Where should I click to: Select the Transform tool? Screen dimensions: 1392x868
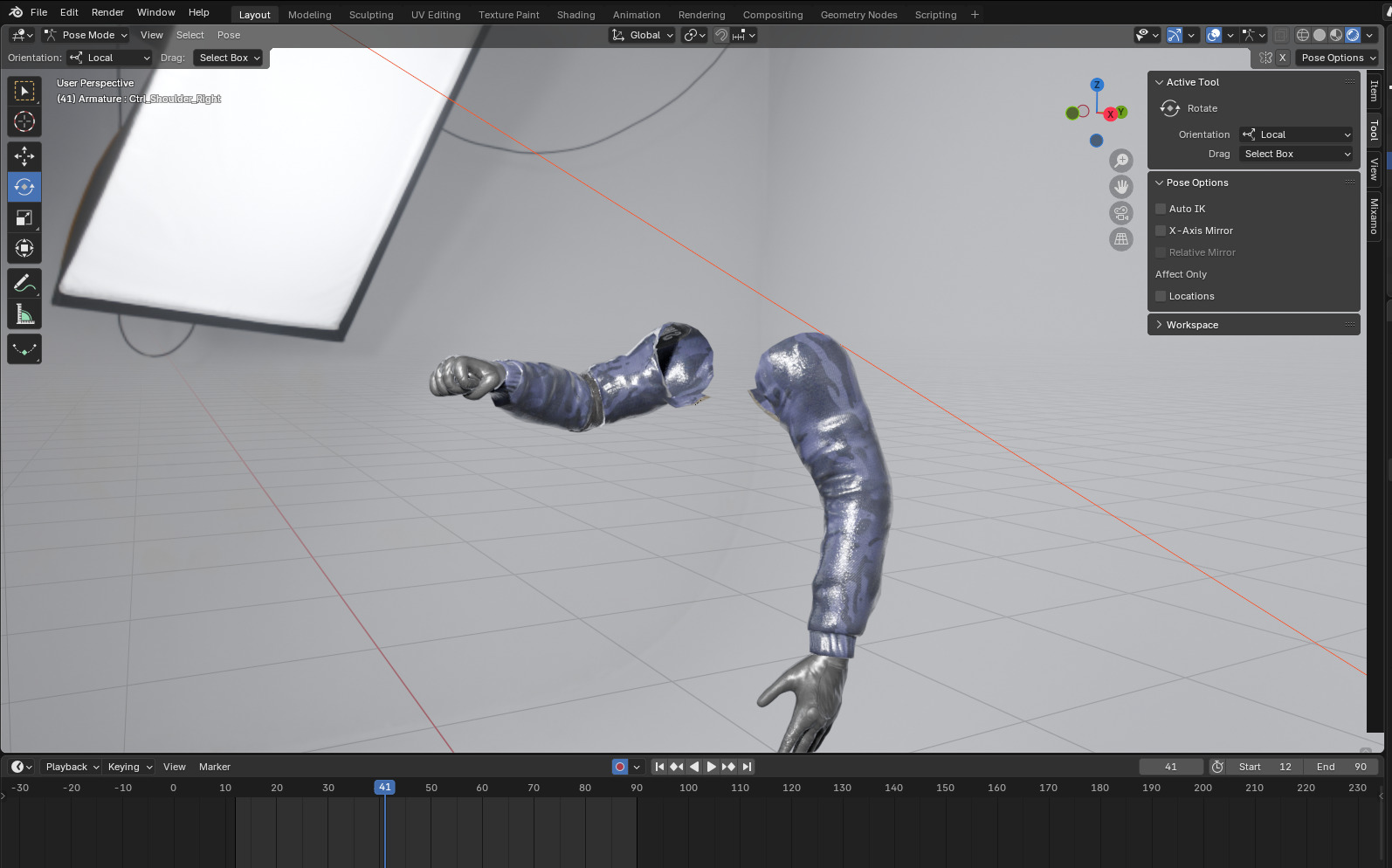tap(24, 248)
